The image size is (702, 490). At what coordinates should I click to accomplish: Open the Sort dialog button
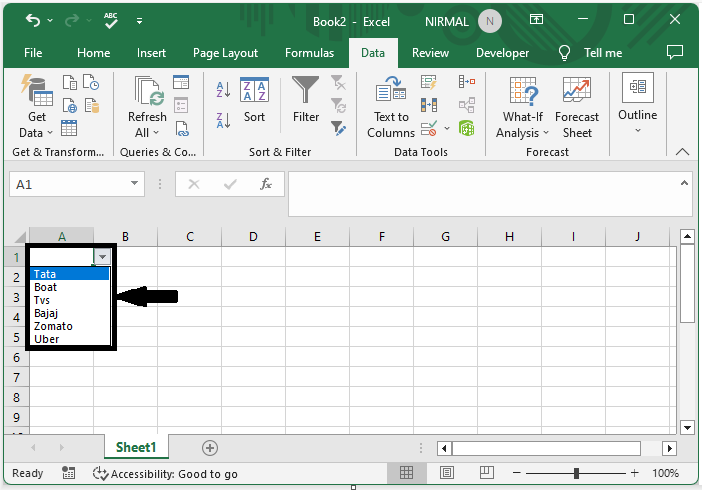254,100
